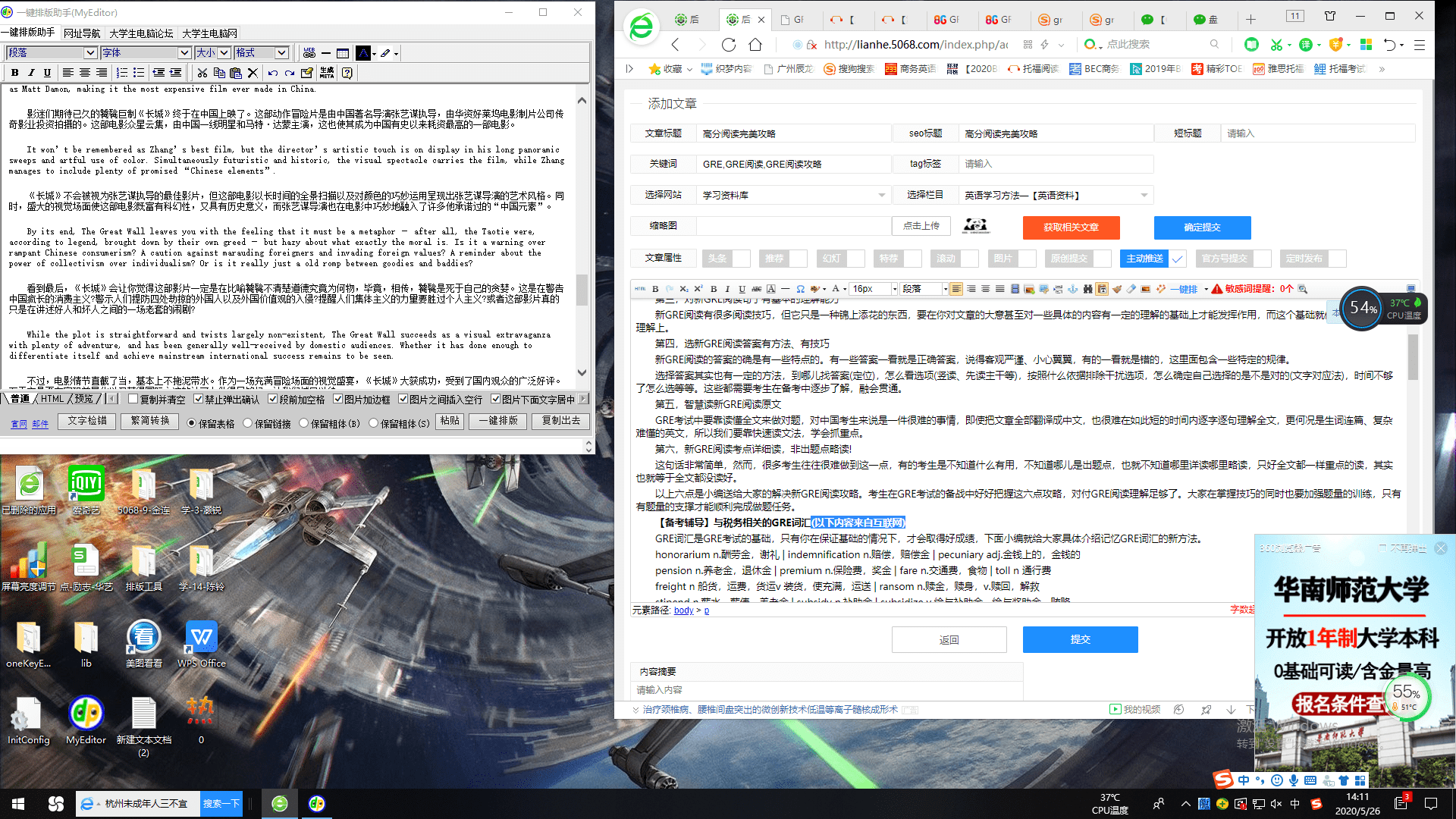Click the 点击上传 thumbnail upload area

[921, 225]
